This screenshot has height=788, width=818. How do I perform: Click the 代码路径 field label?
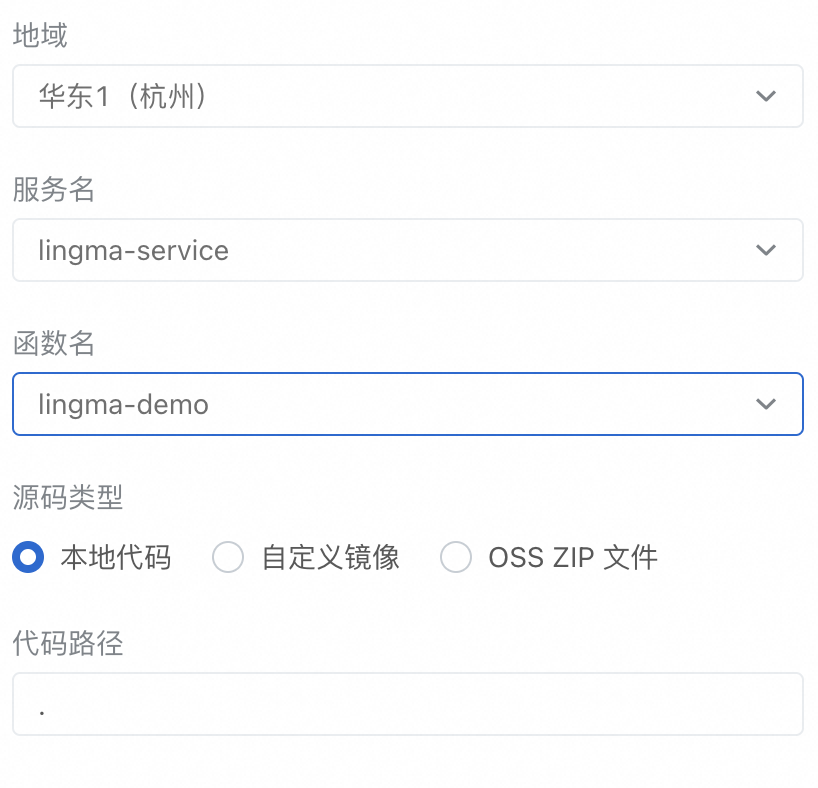pos(68,643)
